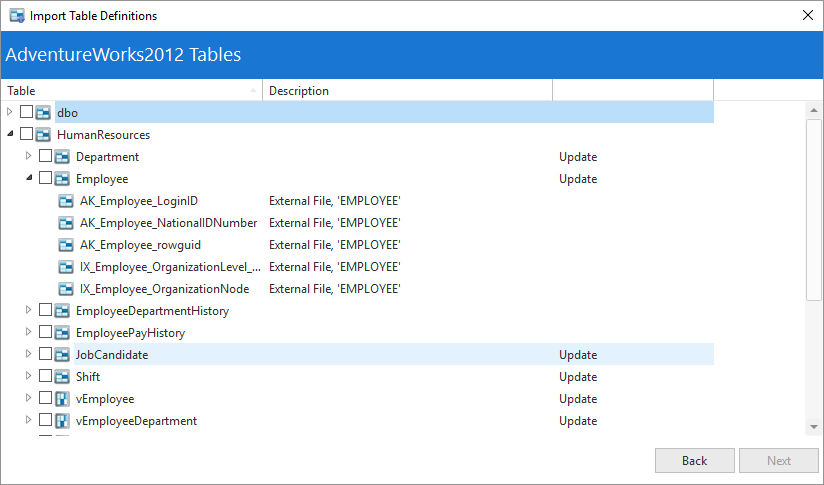Select the vEmployeeDepartment row label
Screen dimensions: 824x485
pyautogui.click(x=136, y=421)
